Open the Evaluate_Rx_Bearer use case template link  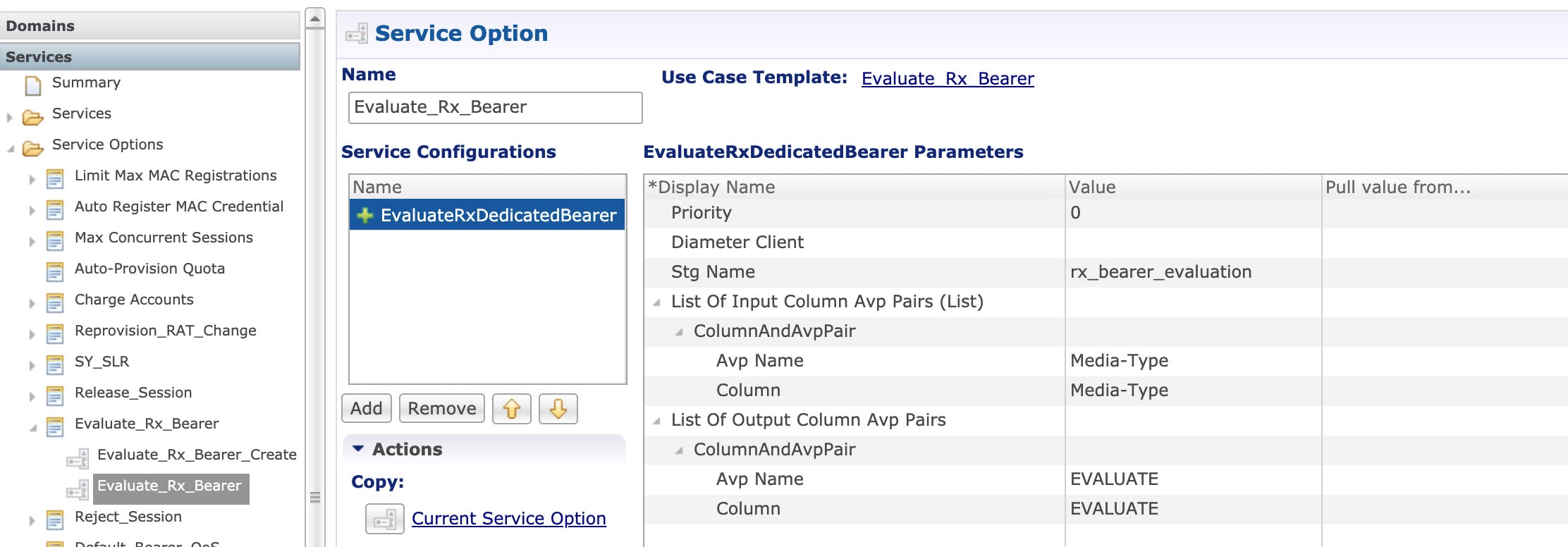point(948,78)
